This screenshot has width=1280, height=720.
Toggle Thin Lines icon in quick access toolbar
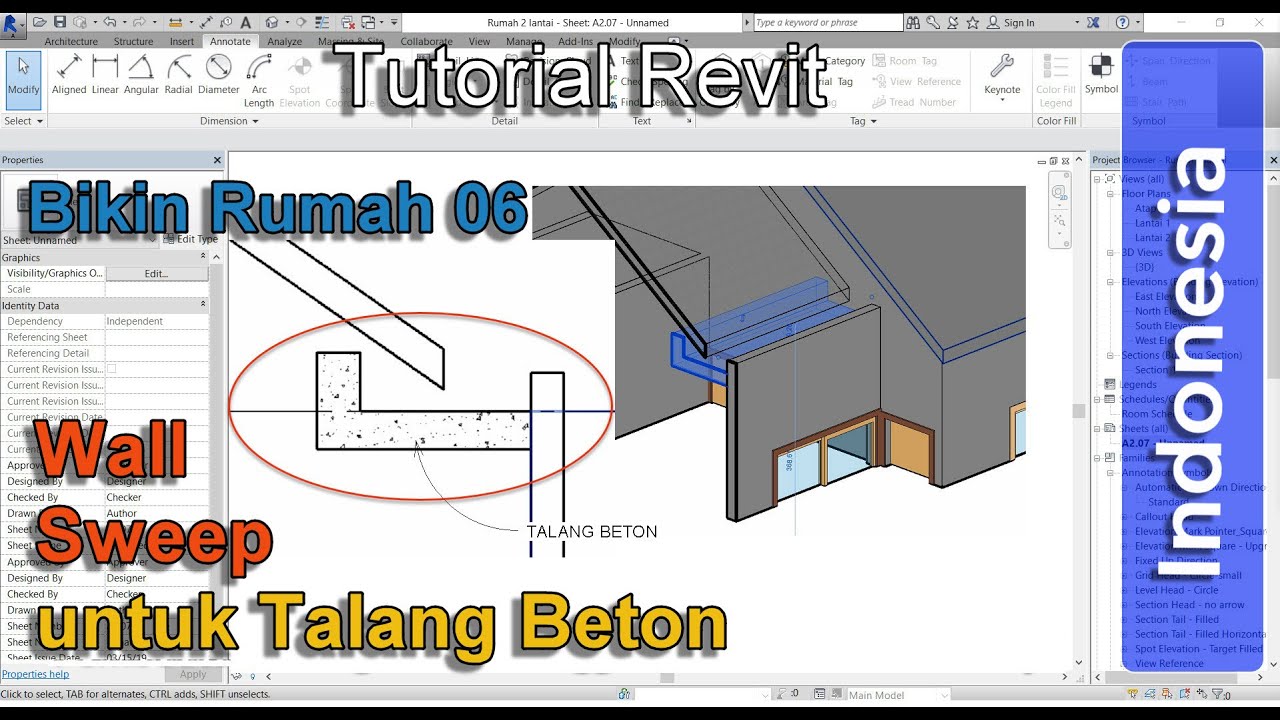(x=324, y=22)
